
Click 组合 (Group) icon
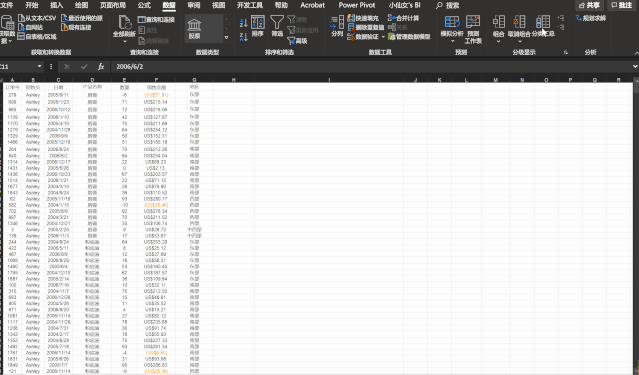coord(498,22)
